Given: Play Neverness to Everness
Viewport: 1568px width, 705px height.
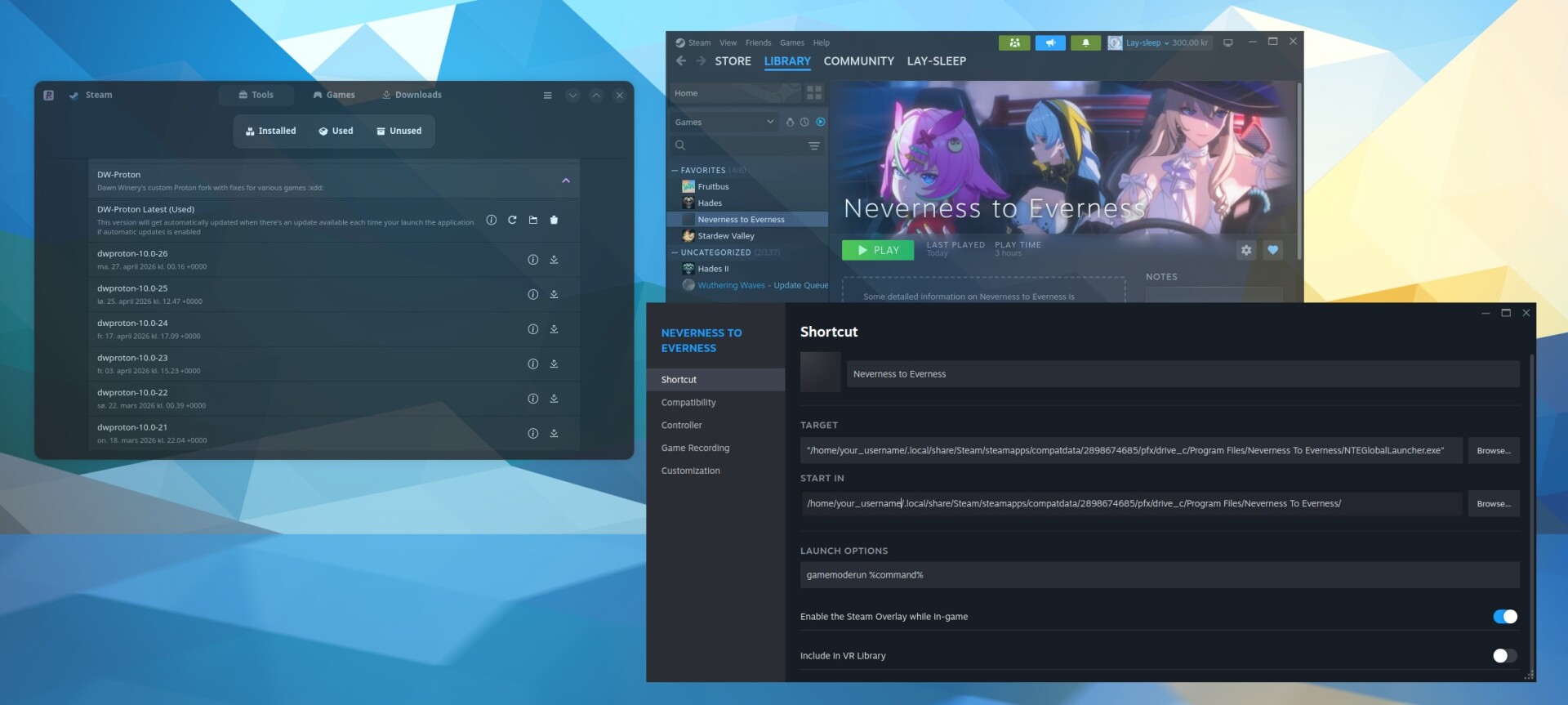Looking at the screenshot, I should [x=878, y=251].
